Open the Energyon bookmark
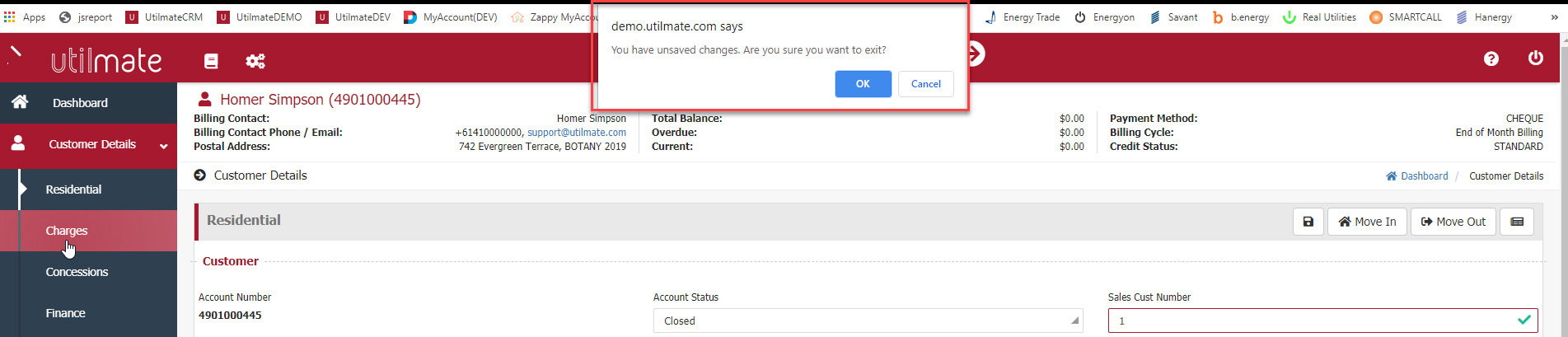Image resolution: width=1568 pixels, height=337 pixels. click(x=1105, y=17)
